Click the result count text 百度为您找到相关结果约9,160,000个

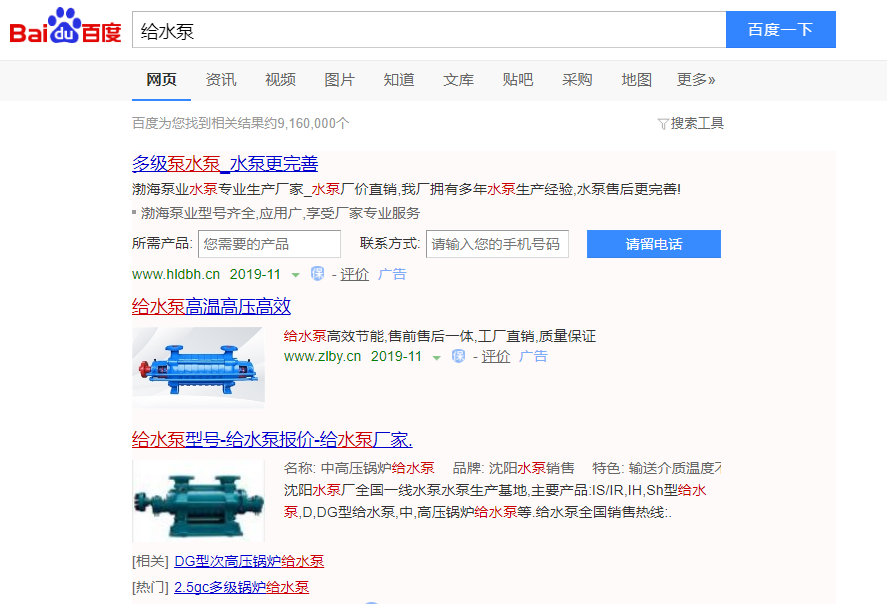click(240, 123)
